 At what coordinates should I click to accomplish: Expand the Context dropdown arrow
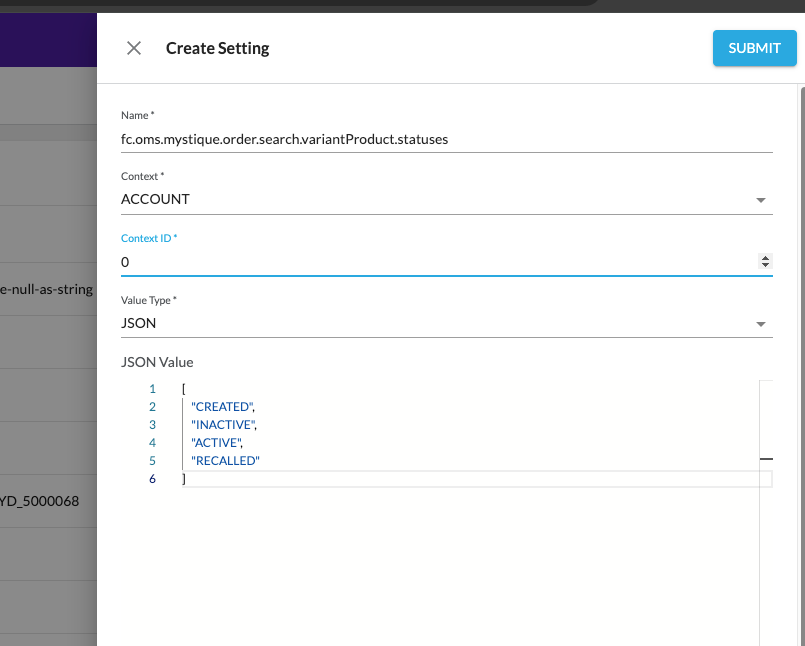pos(761,200)
